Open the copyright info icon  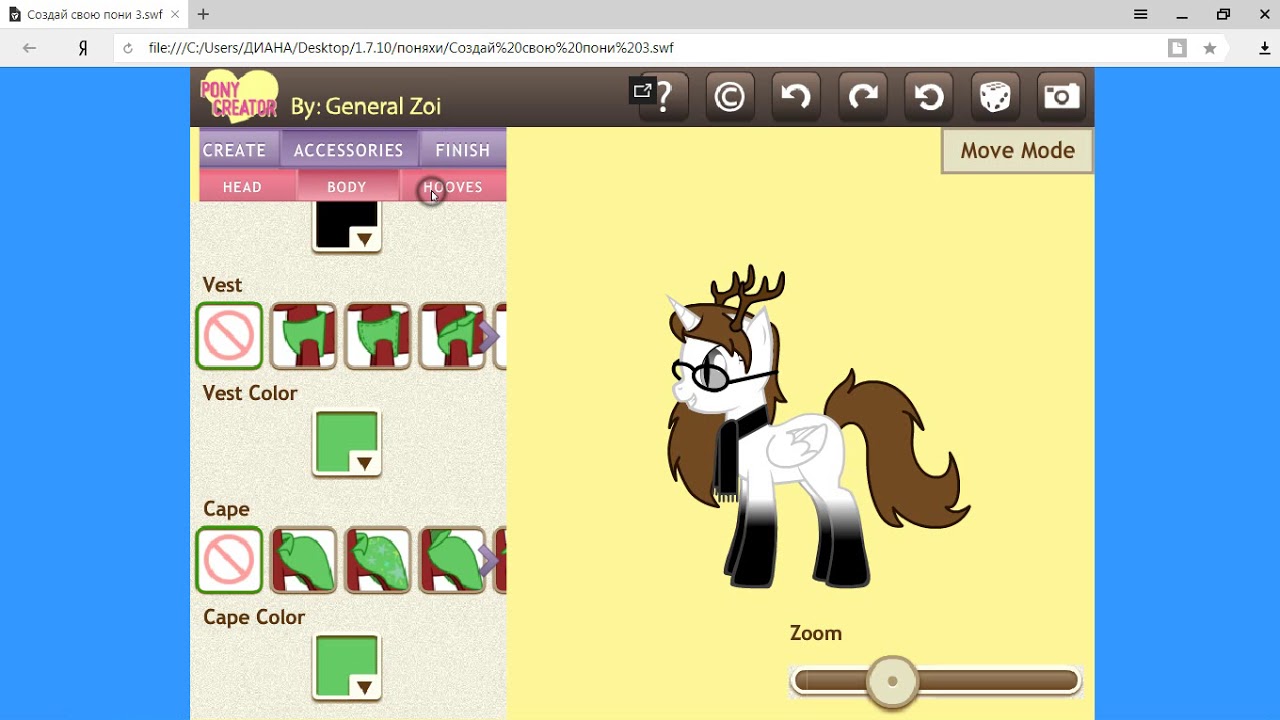(730, 97)
